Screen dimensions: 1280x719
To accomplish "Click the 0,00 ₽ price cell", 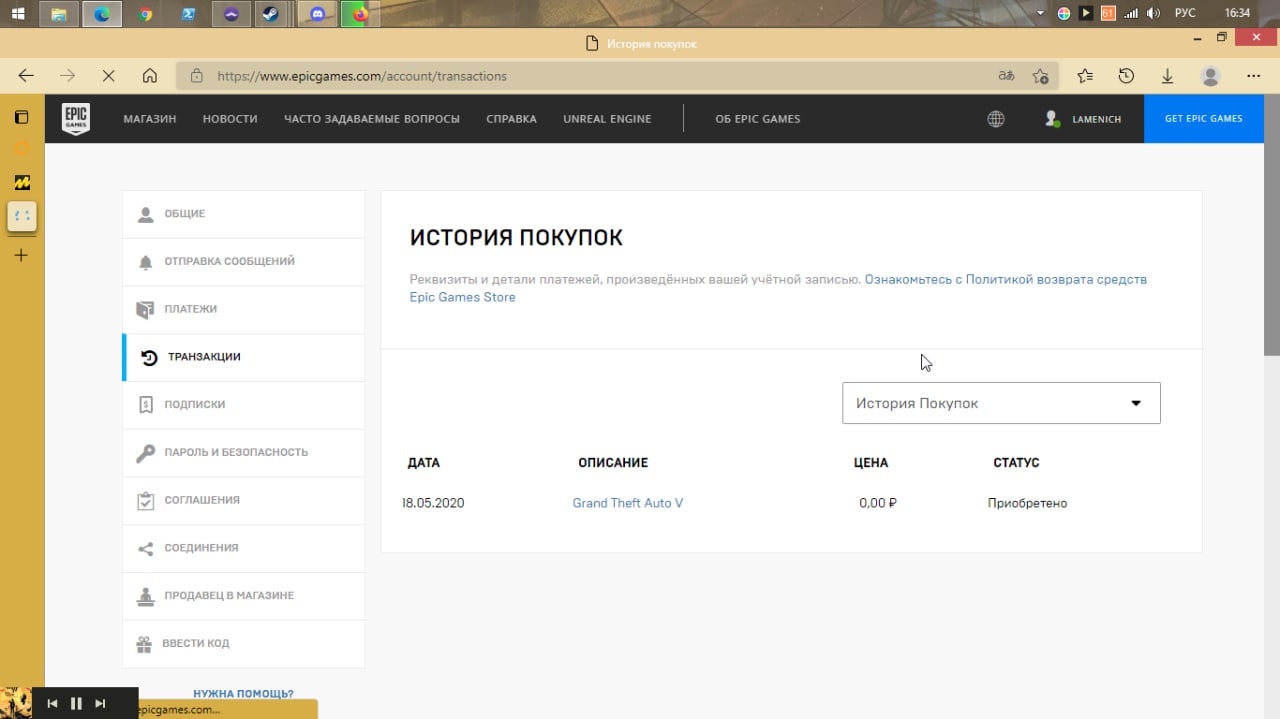I will [878, 503].
